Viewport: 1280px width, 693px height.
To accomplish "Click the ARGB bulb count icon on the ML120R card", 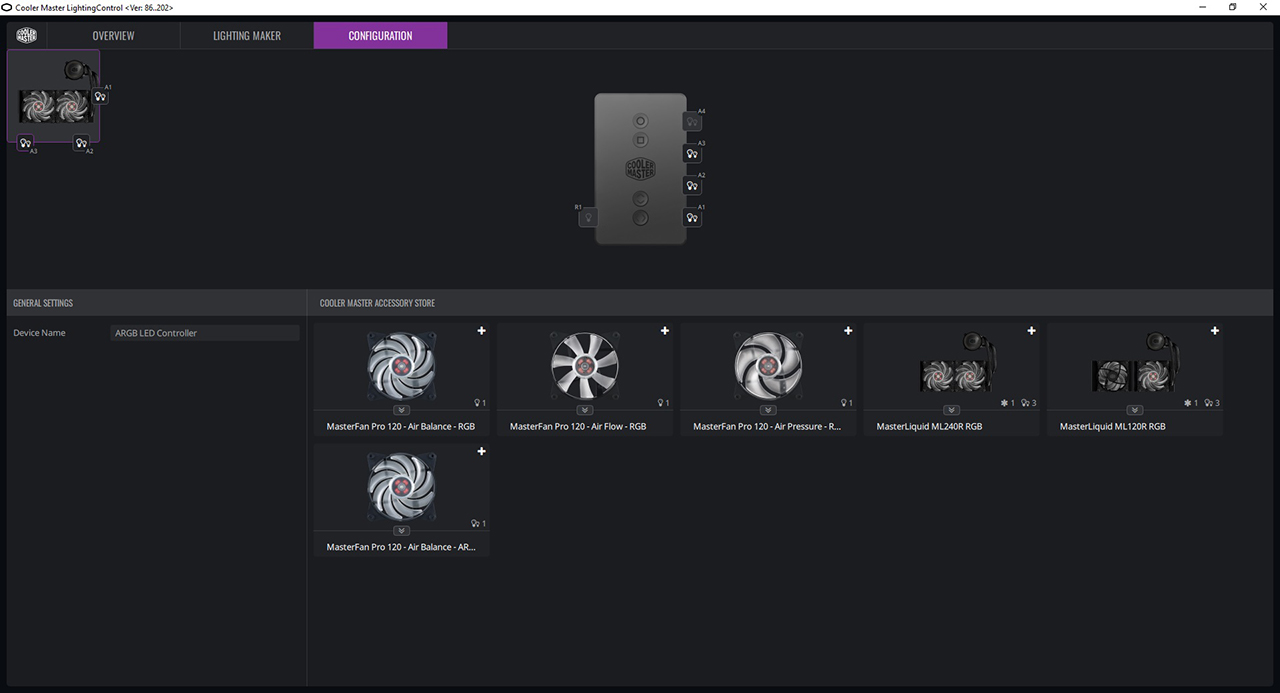I will pyautogui.click(x=1209, y=403).
